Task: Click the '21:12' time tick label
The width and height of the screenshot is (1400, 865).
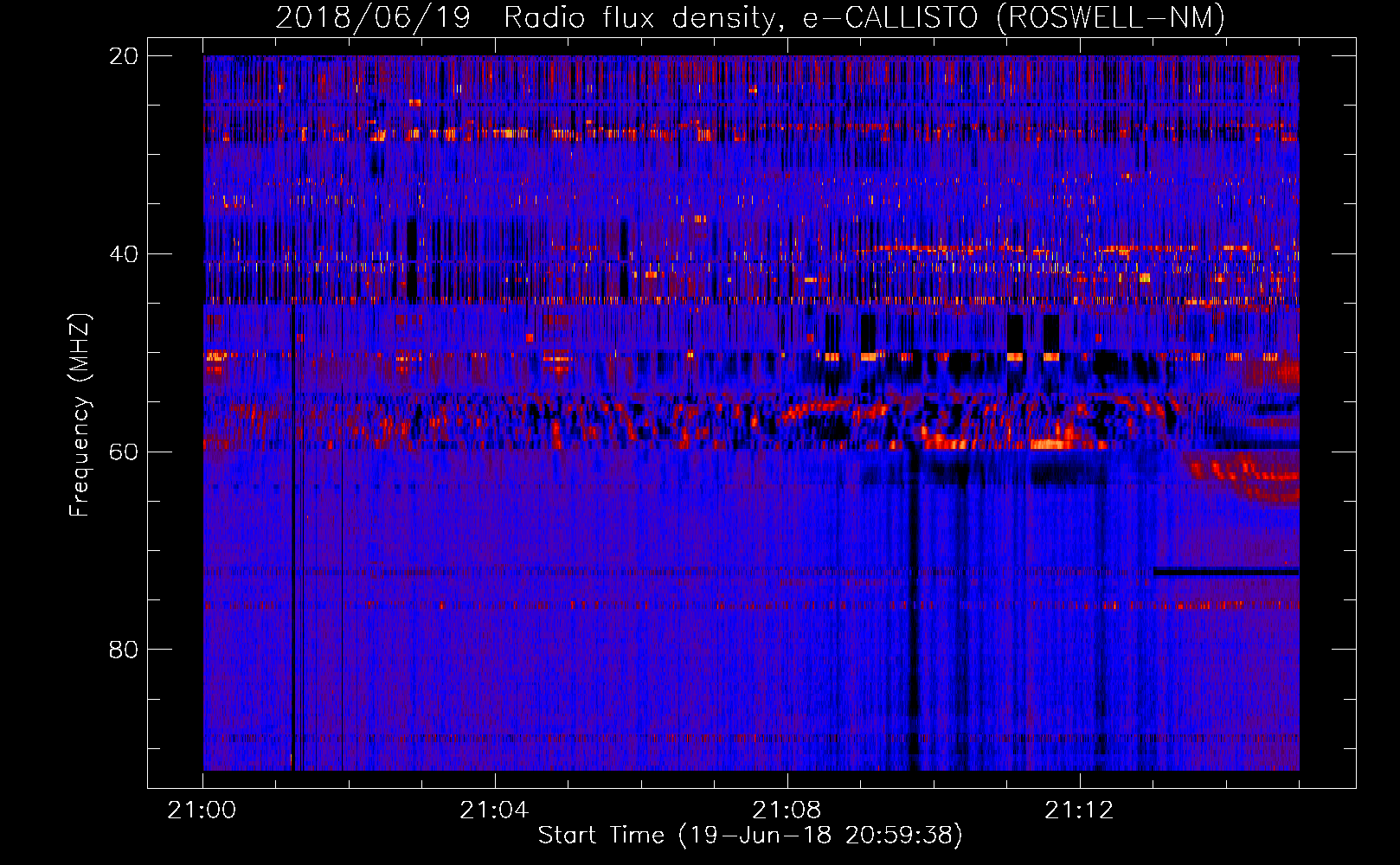Action: (x=1079, y=811)
